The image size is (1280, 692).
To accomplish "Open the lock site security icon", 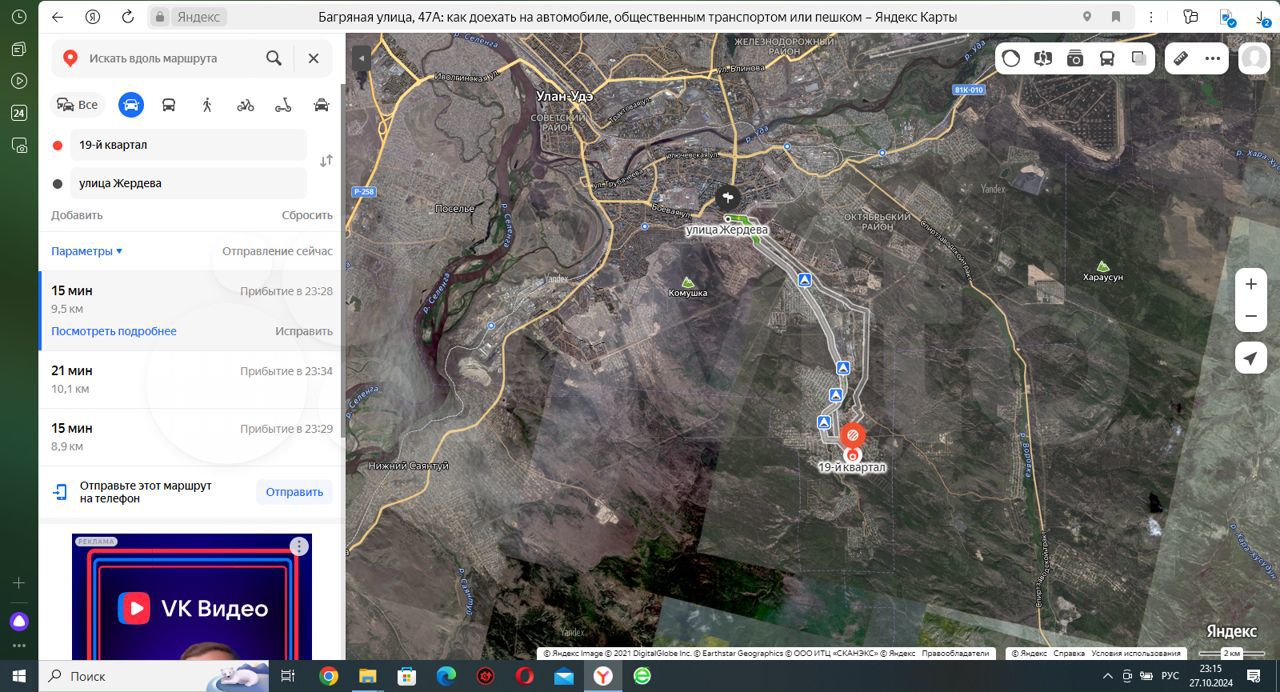I will point(160,17).
